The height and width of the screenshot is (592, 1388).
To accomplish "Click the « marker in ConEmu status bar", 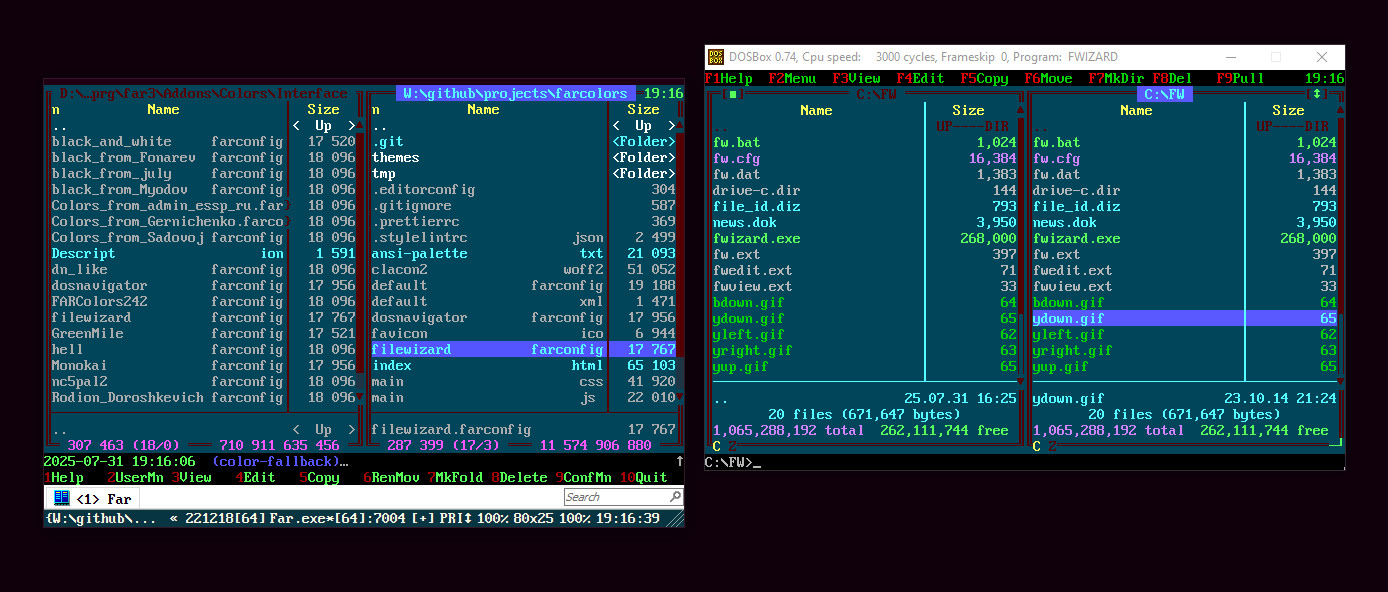I will coord(174,519).
